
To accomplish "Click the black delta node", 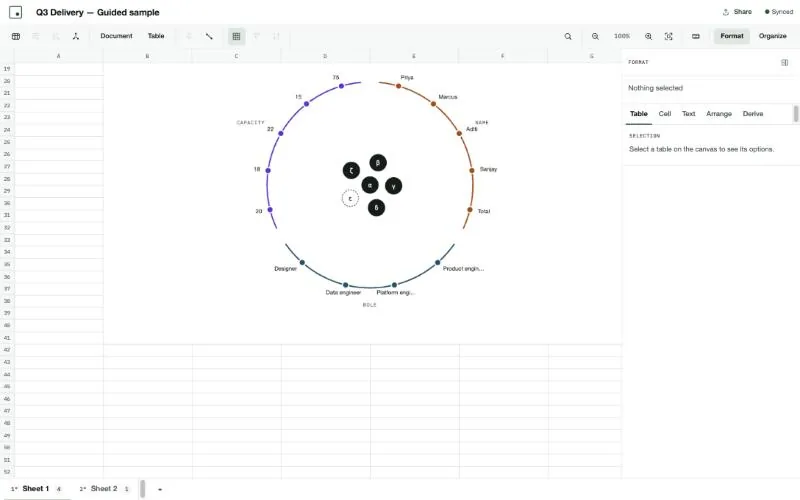I will [x=377, y=208].
